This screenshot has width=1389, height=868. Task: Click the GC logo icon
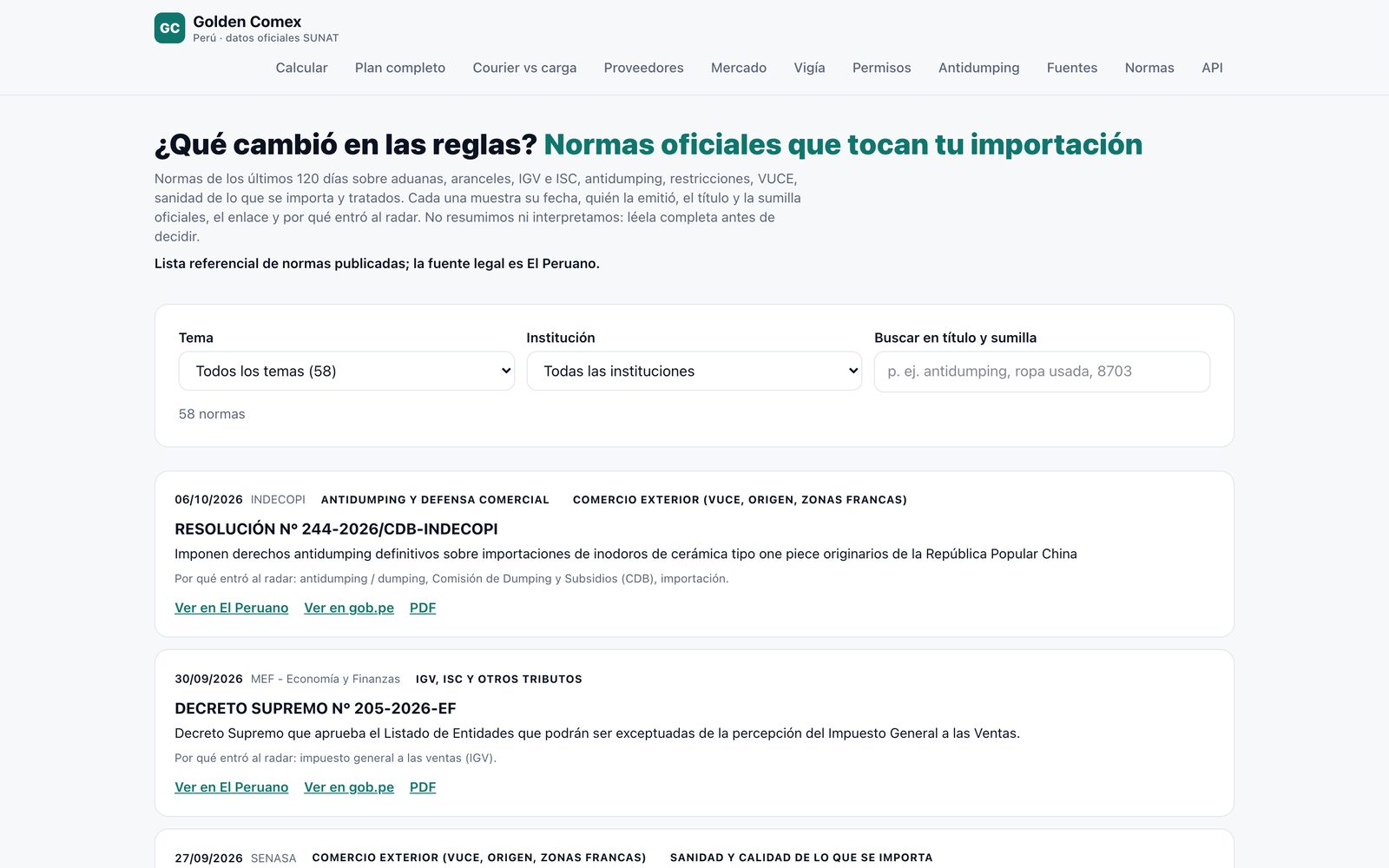point(169,28)
